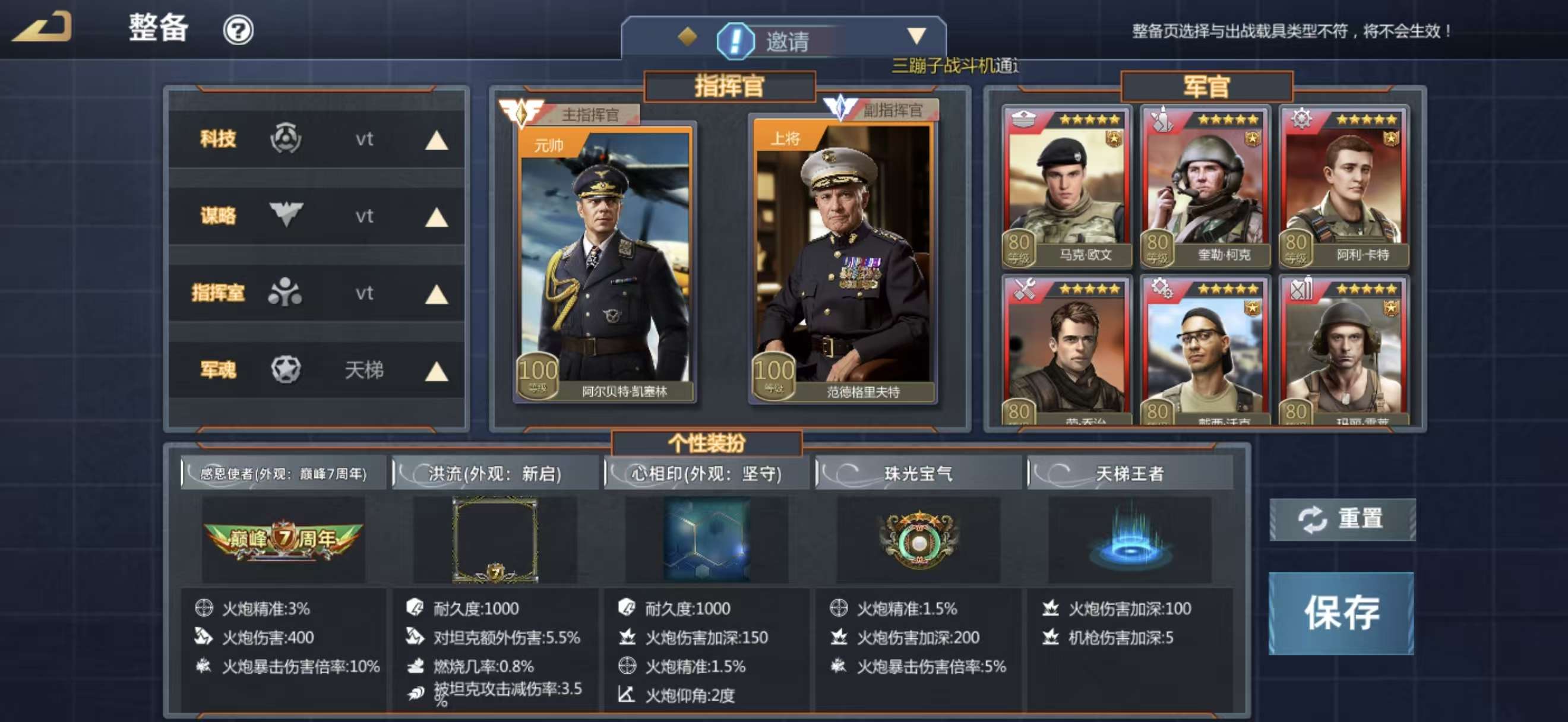
Task: Open the help question mark icon
Action: tap(238, 30)
